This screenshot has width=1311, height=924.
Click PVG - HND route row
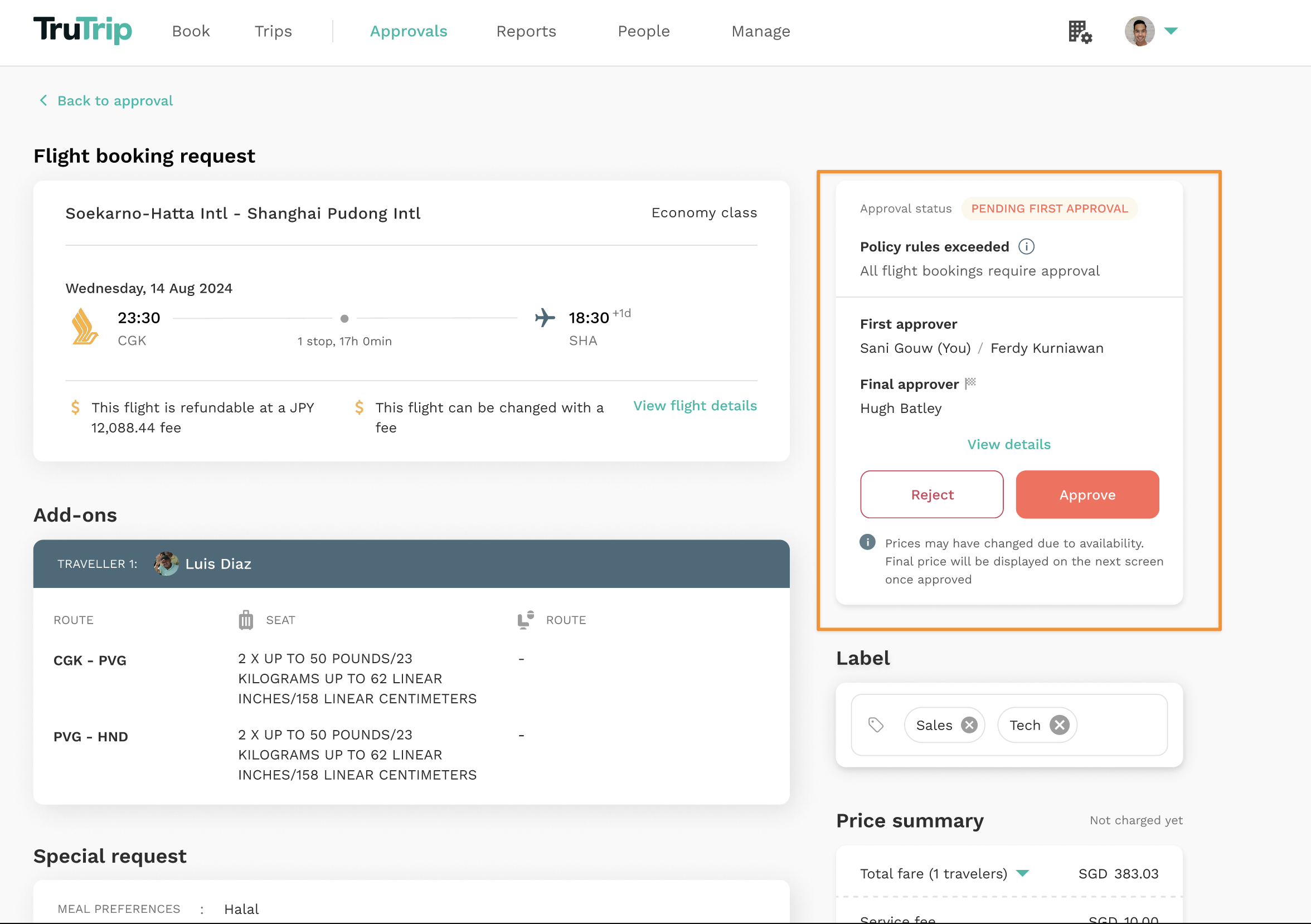pos(91,737)
